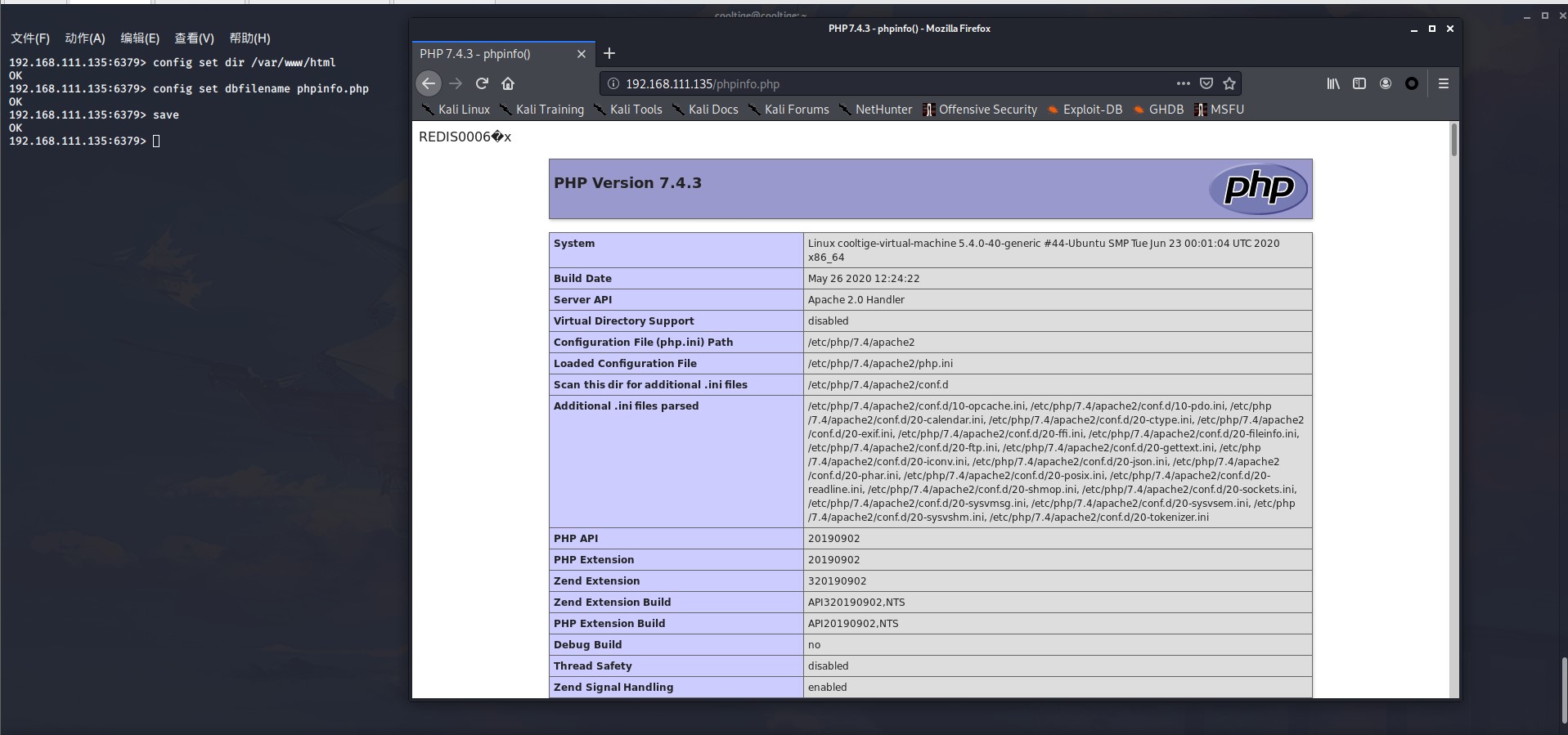The width and height of the screenshot is (1568, 735).
Task: Save page to Pocket icon
Action: click(1206, 83)
